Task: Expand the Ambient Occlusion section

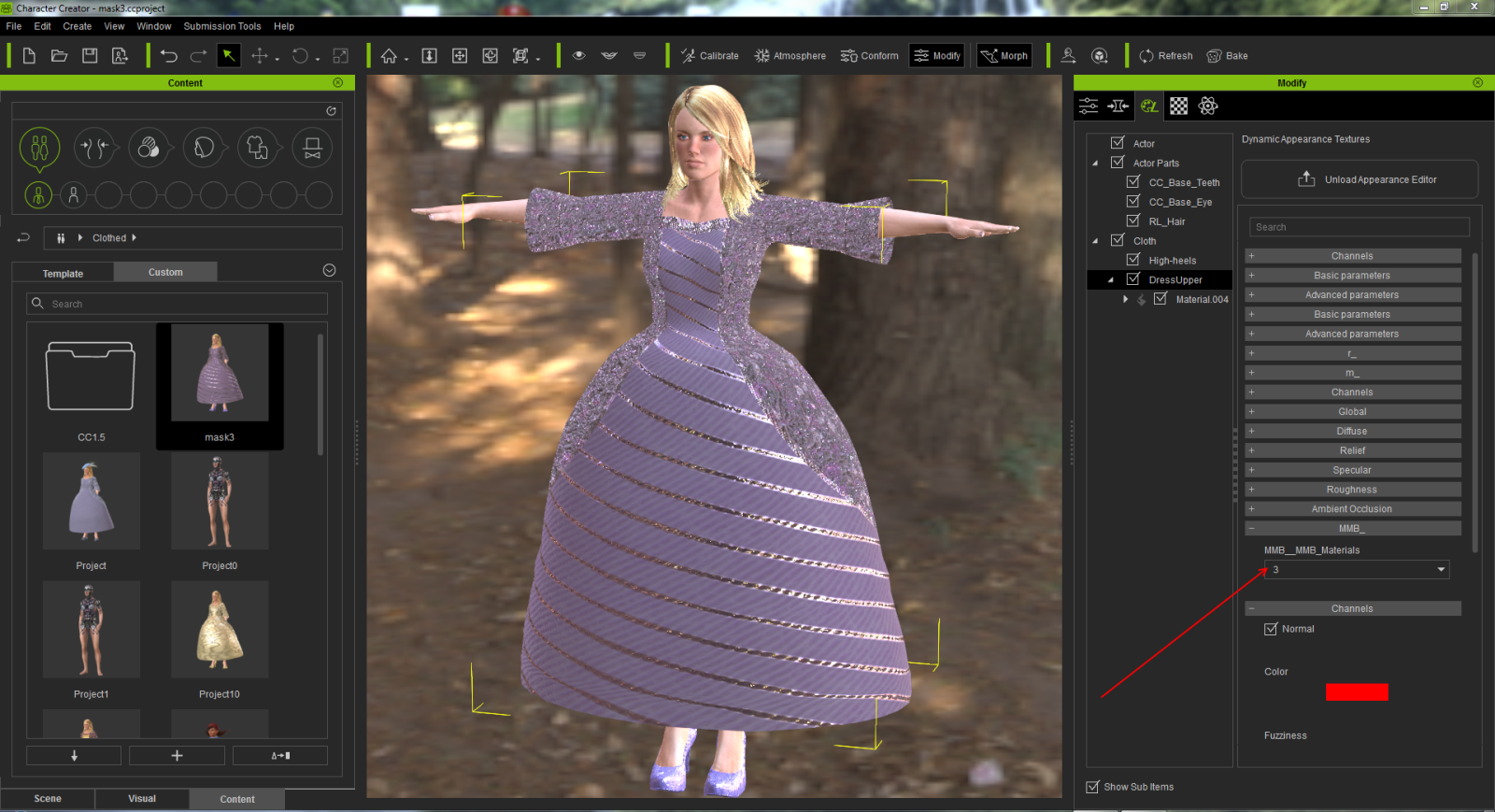Action: coord(1353,509)
